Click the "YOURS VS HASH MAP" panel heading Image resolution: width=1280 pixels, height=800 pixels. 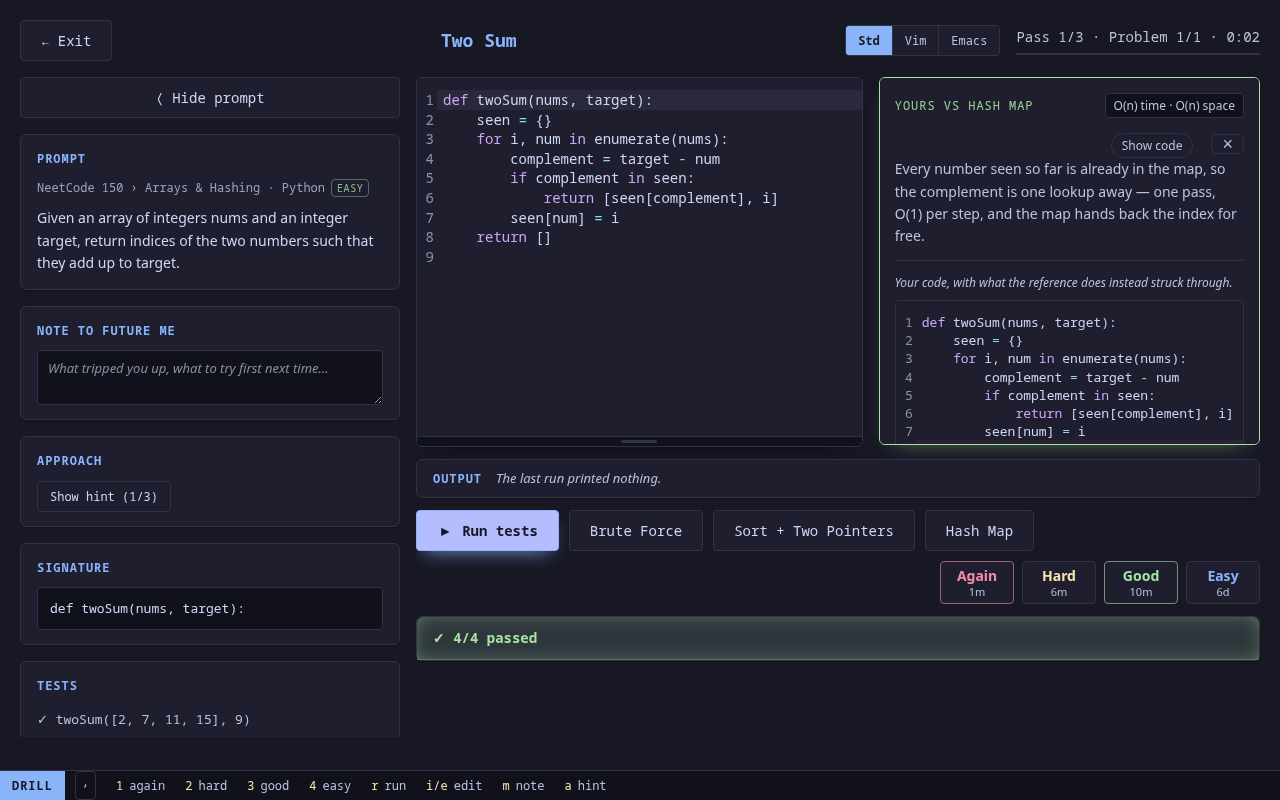point(964,106)
